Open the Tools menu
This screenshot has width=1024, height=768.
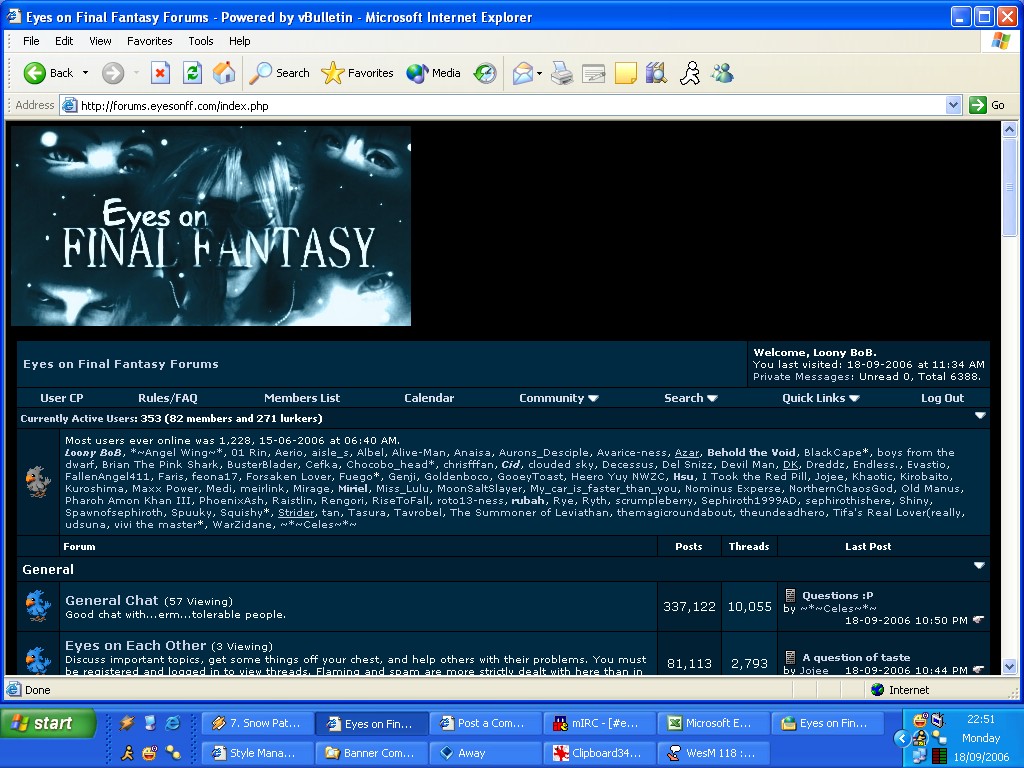tap(200, 40)
